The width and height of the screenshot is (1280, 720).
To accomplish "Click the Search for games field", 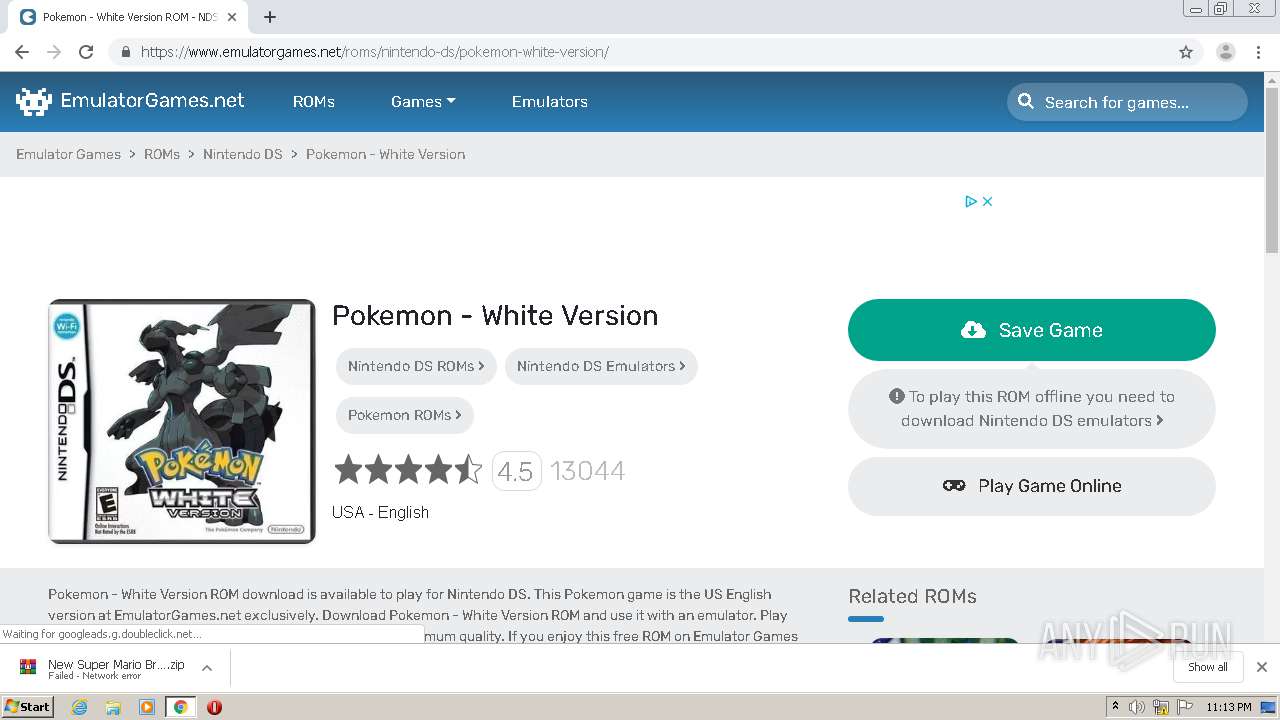I will click(1127, 102).
